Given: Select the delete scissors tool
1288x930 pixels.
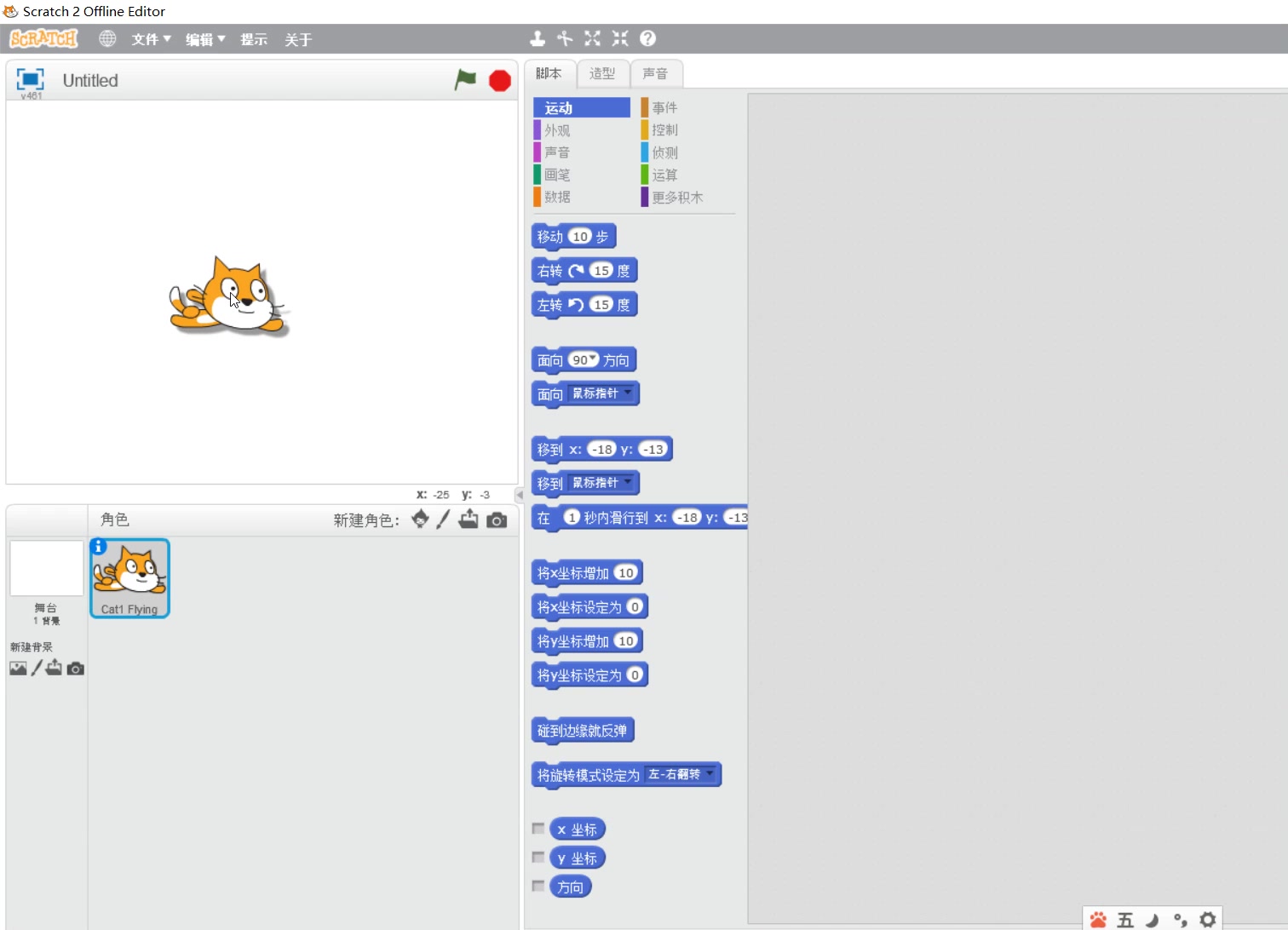Looking at the screenshot, I should [x=565, y=38].
